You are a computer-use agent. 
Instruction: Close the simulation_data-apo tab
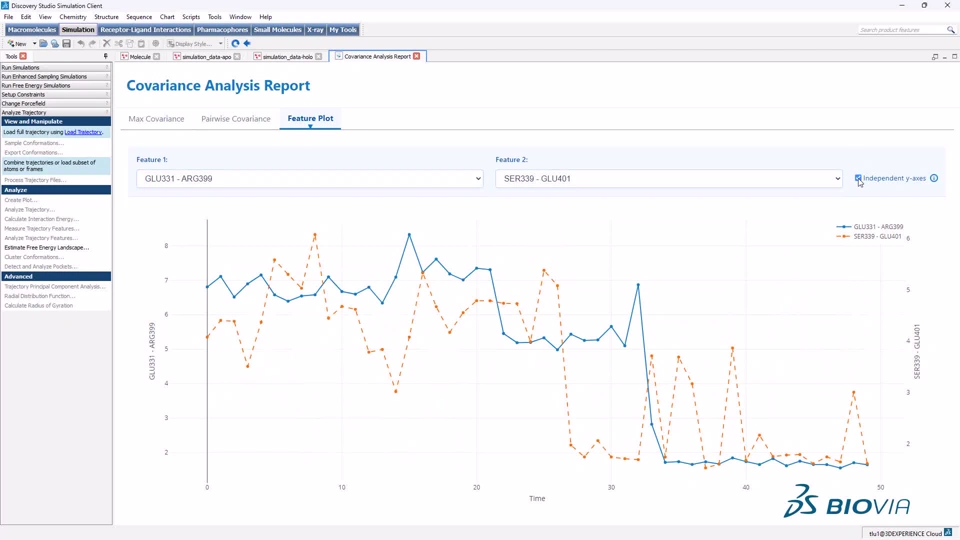point(237,56)
